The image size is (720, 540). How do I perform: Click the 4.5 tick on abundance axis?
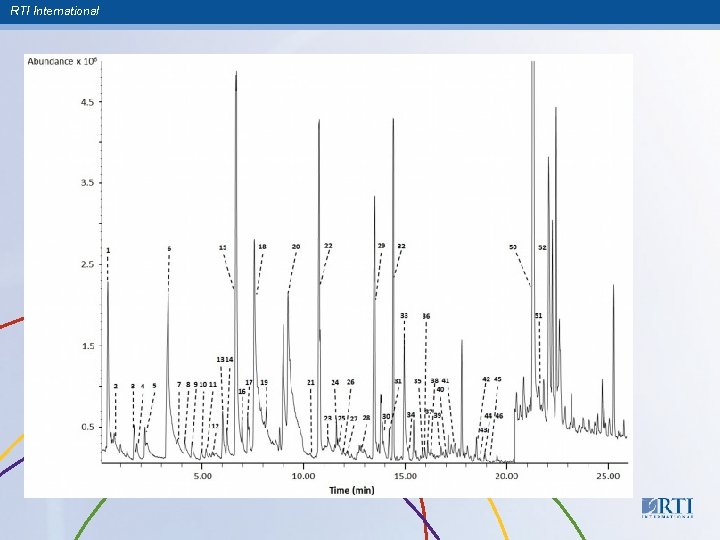tap(87, 102)
